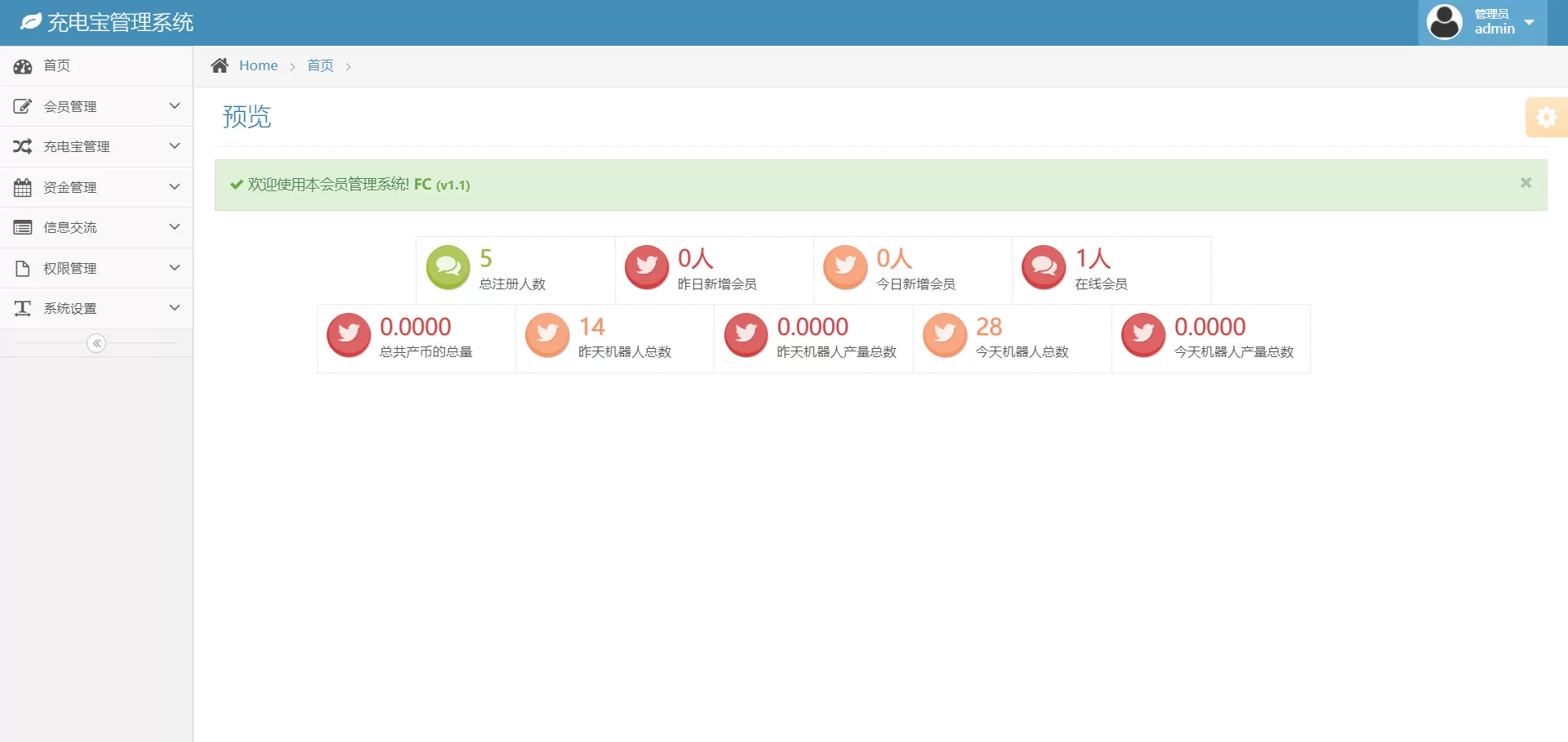Click the calendar icon for 资金管理
This screenshot has height=742, width=1568.
(x=23, y=187)
